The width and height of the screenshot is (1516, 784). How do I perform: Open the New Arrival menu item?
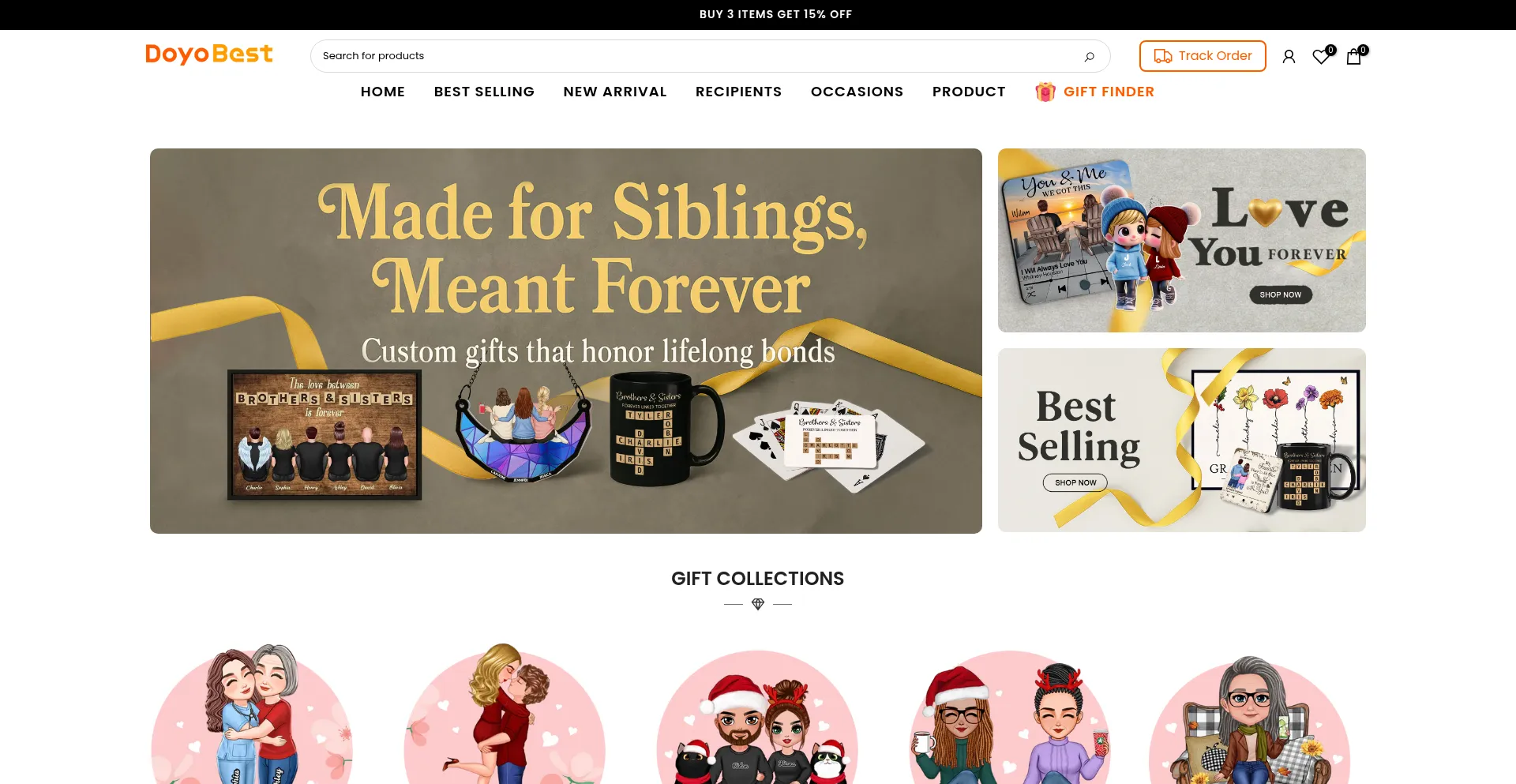click(x=615, y=92)
